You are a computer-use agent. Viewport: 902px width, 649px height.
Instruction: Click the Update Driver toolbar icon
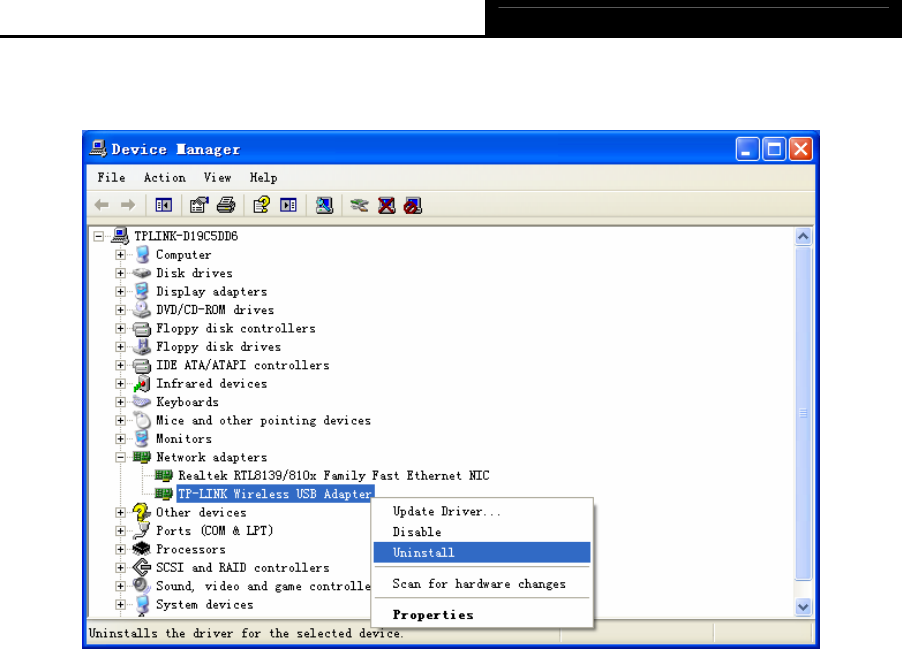(x=360, y=205)
